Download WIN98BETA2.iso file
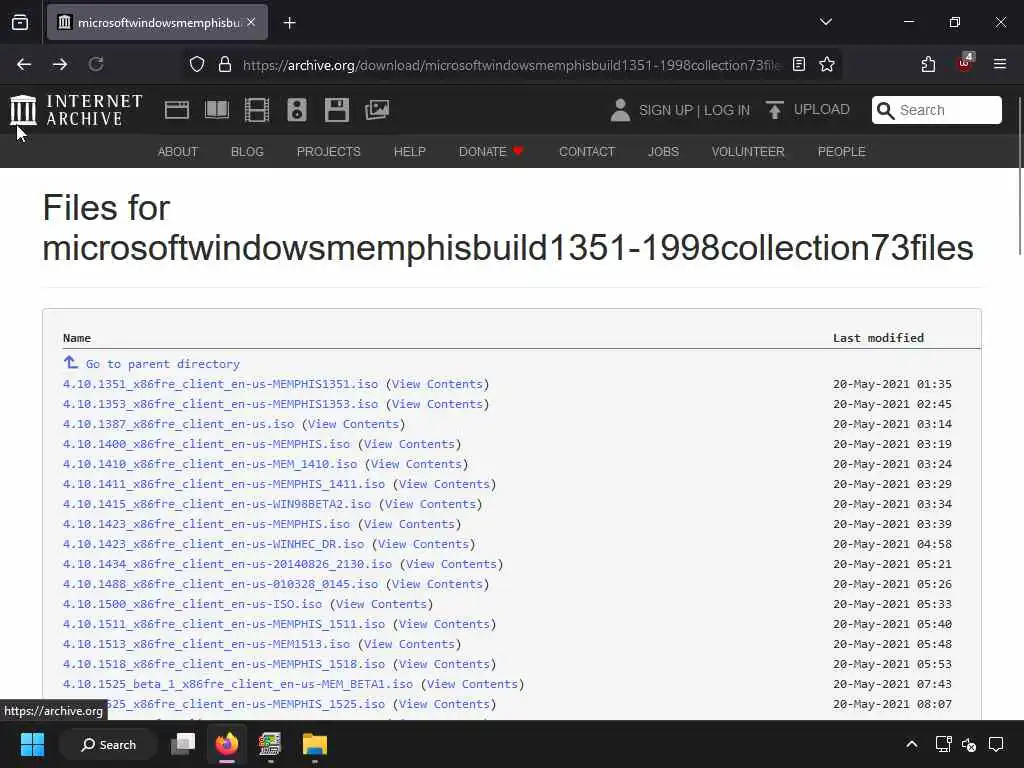 coord(217,504)
